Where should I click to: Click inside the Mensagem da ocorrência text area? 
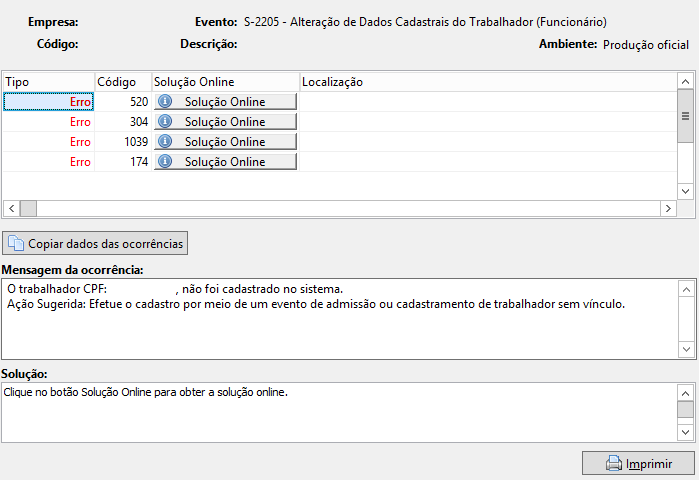(x=339, y=319)
